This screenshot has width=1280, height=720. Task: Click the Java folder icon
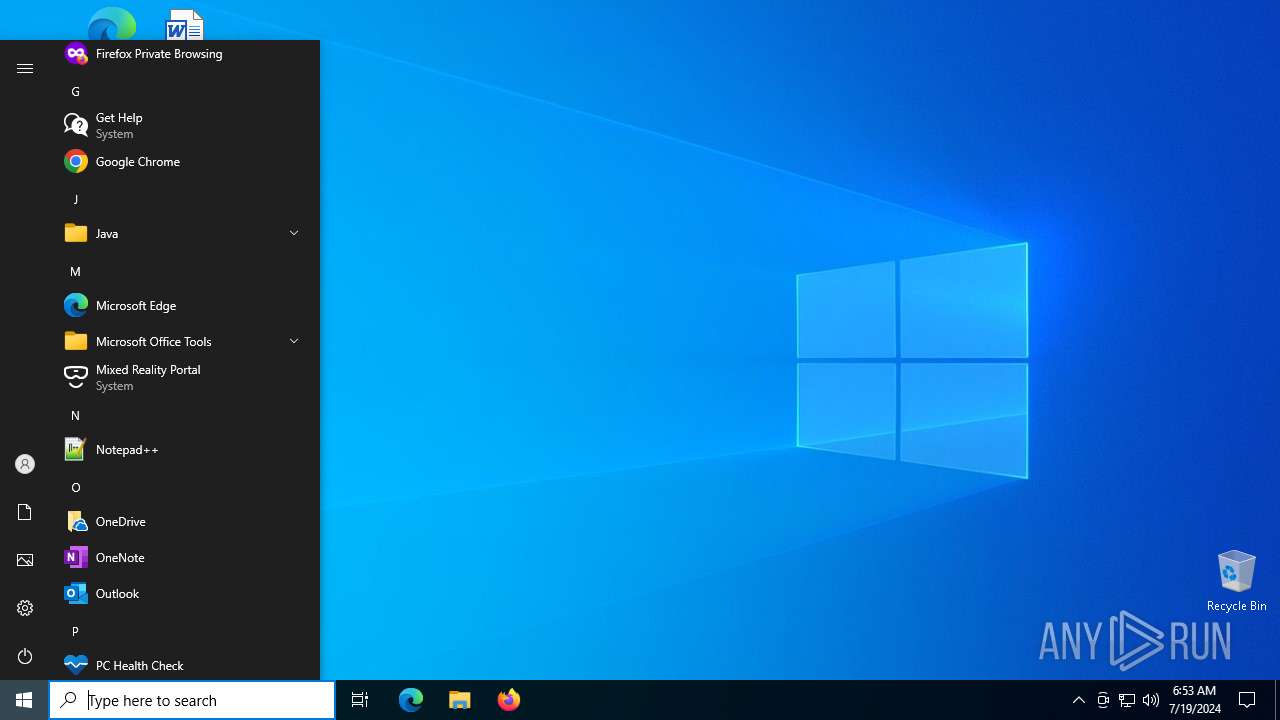(76, 233)
